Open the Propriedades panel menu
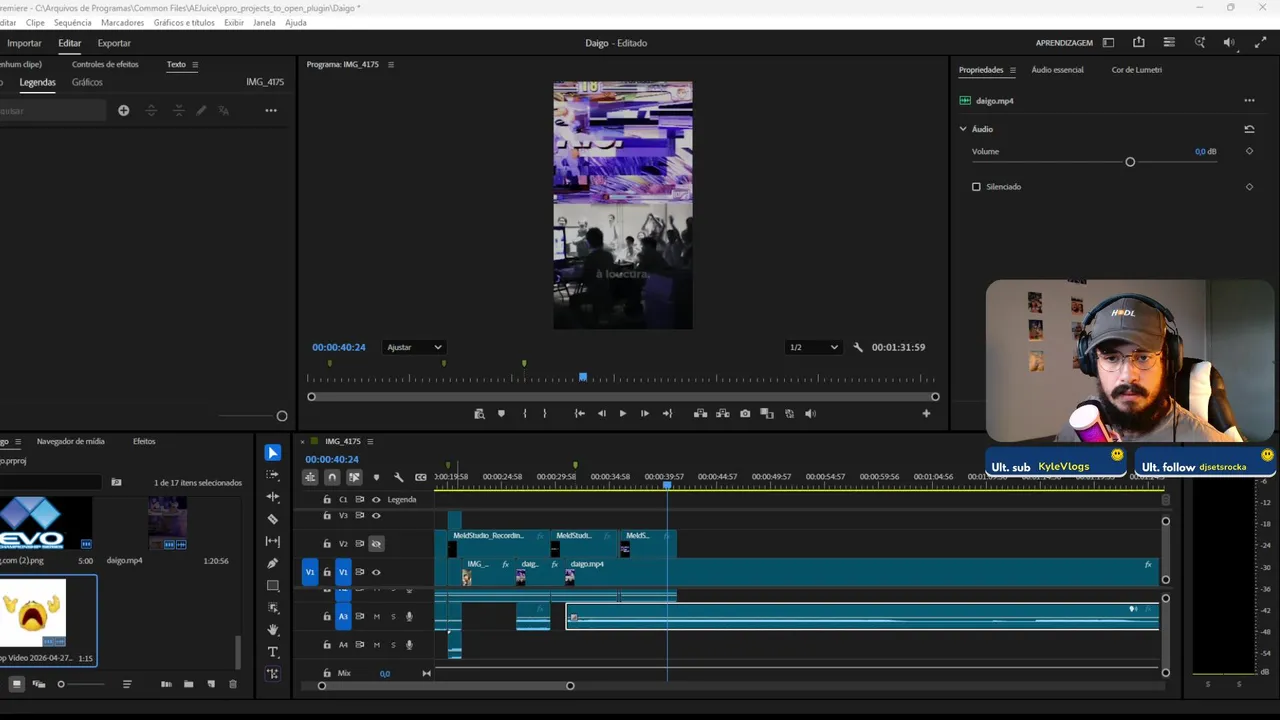The width and height of the screenshot is (1280, 720). (x=1012, y=70)
